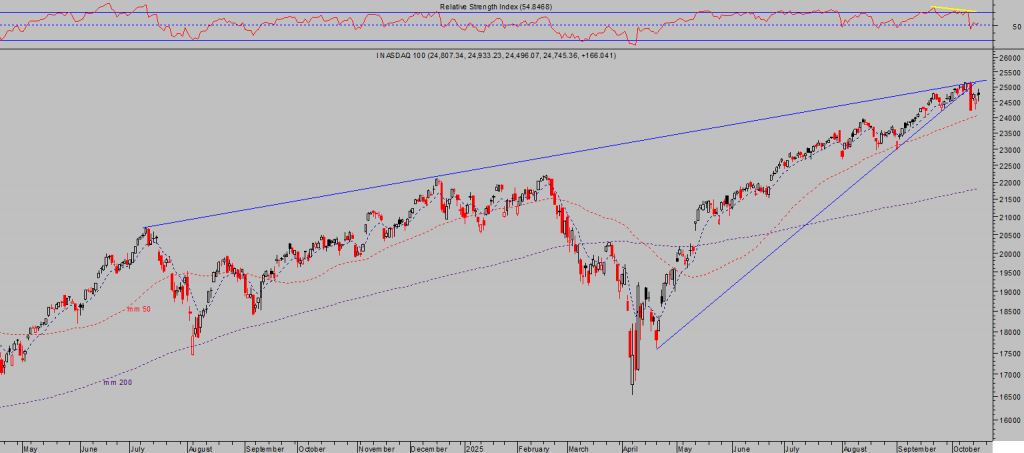Click the leftmost May label on date axis
Viewport: 1024px width, 453px height.
(x=29, y=448)
